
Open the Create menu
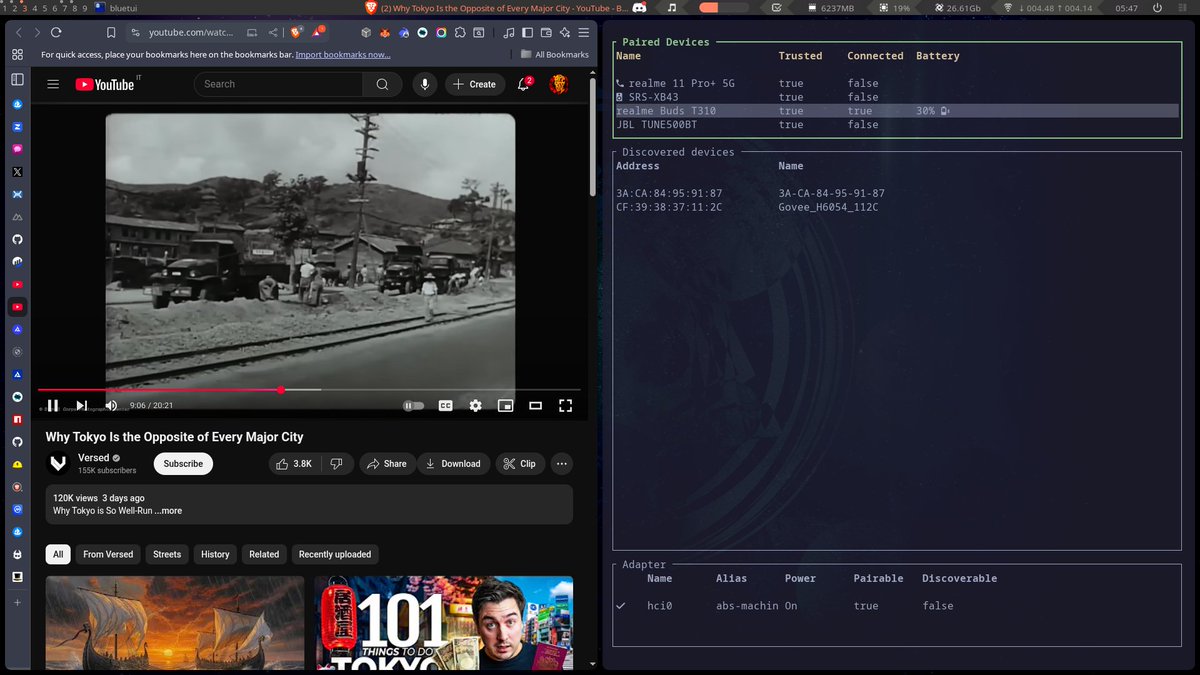474,85
